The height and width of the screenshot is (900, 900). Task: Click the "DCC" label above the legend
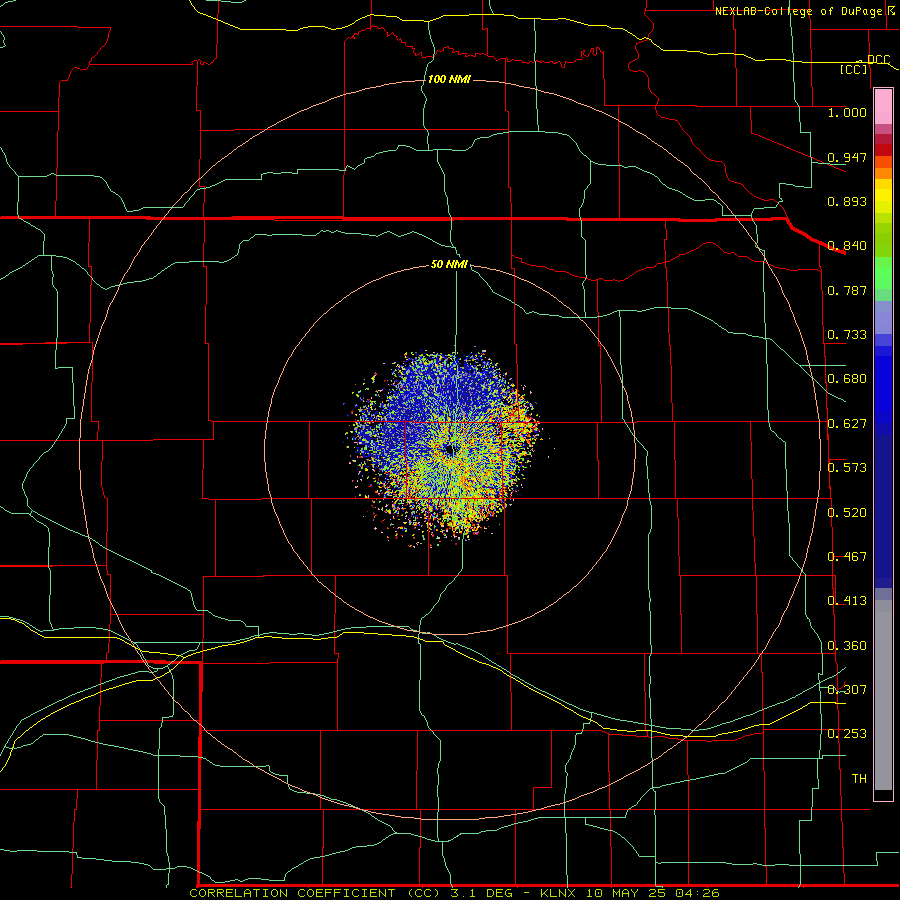[x=878, y=60]
